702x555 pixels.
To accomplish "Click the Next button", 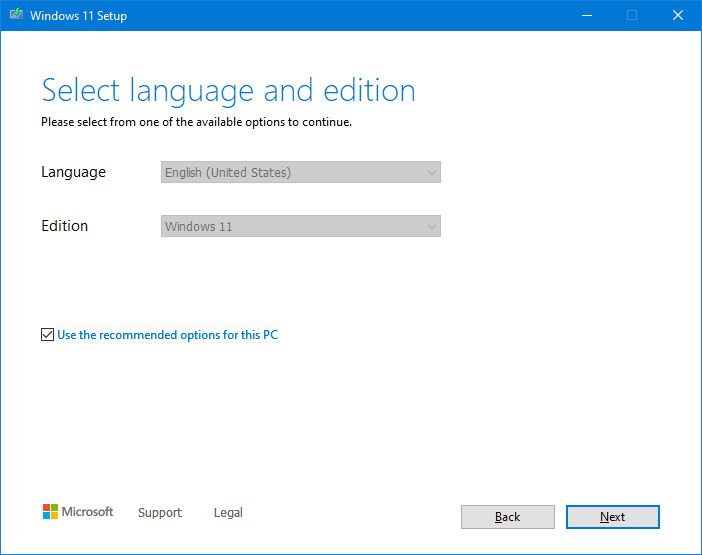I will 612,517.
